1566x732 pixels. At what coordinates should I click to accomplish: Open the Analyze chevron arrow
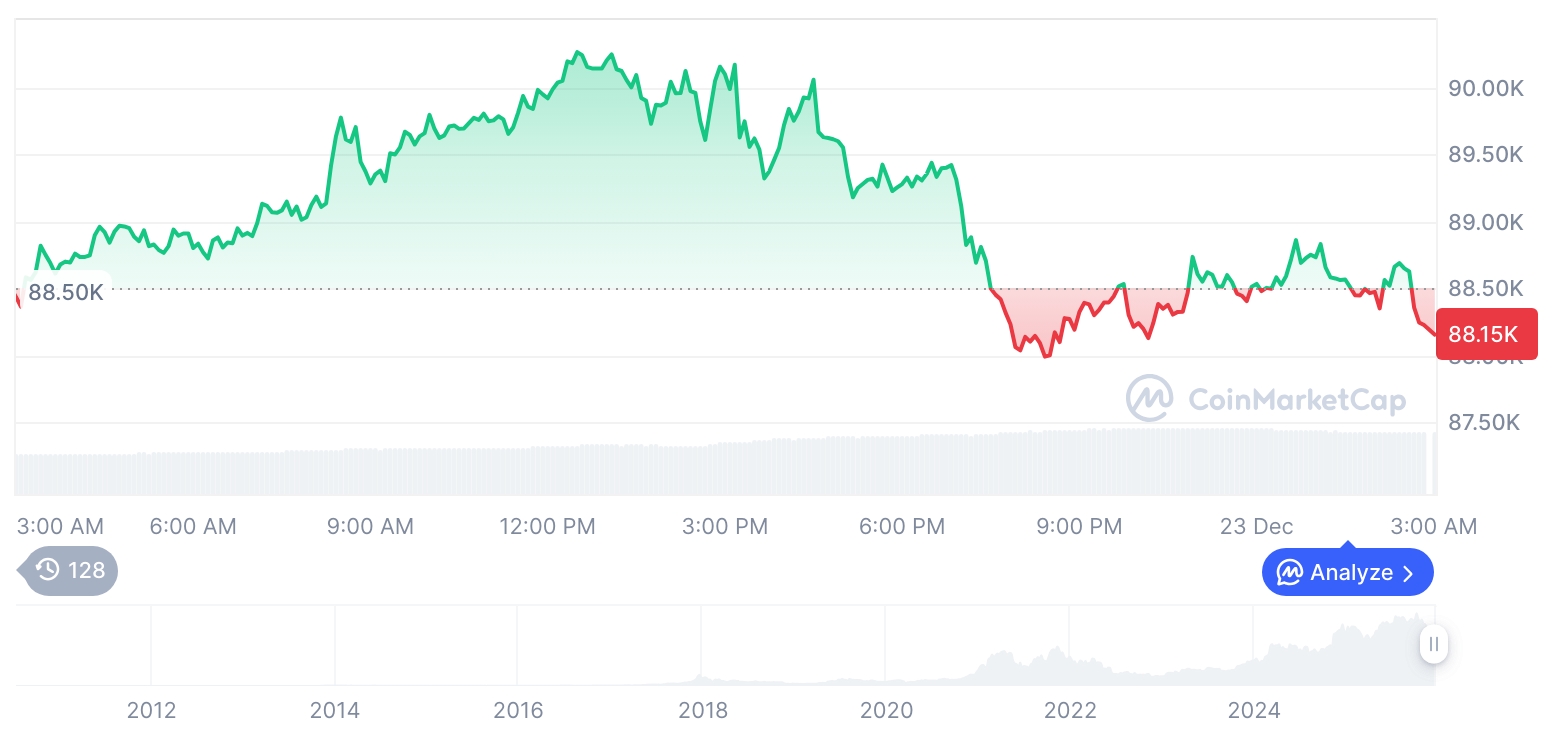pyautogui.click(x=1409, y=573)
